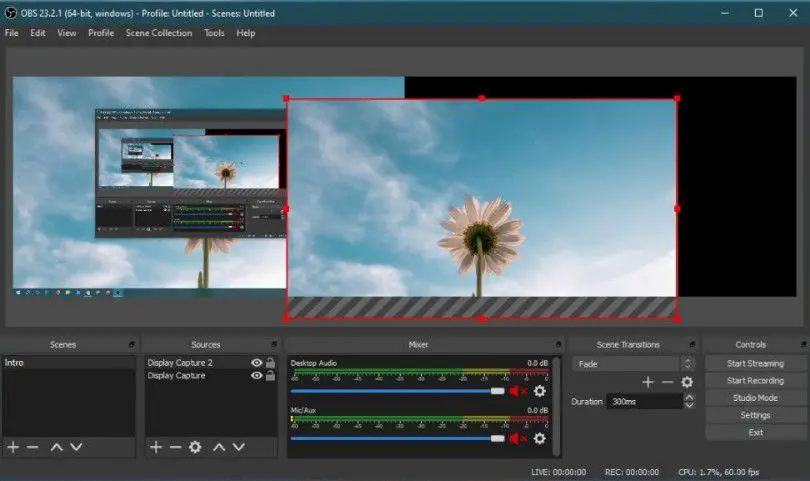The height and width of the screenshot is (481, 810).
Task: Add a new scene with the plus icon
Action: pos(13,447)
